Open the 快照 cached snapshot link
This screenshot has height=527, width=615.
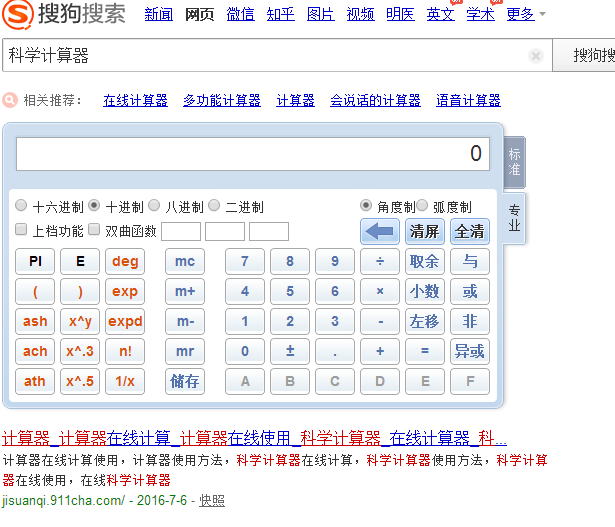211,500
